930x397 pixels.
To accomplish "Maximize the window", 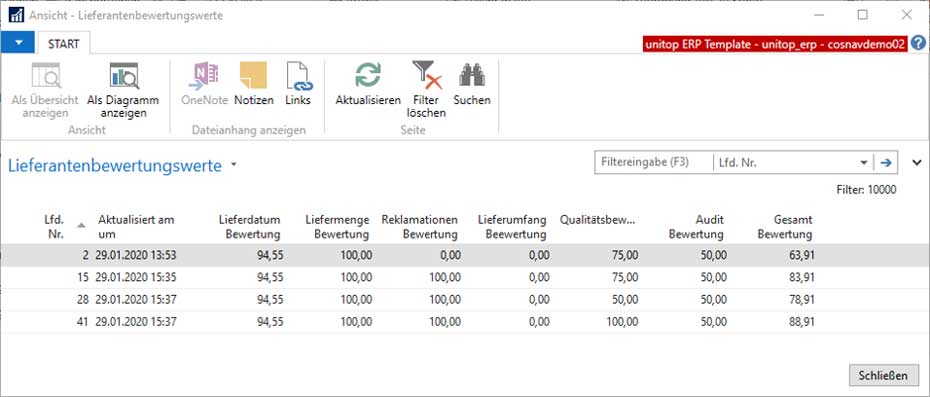I will (x=863, y=15).
